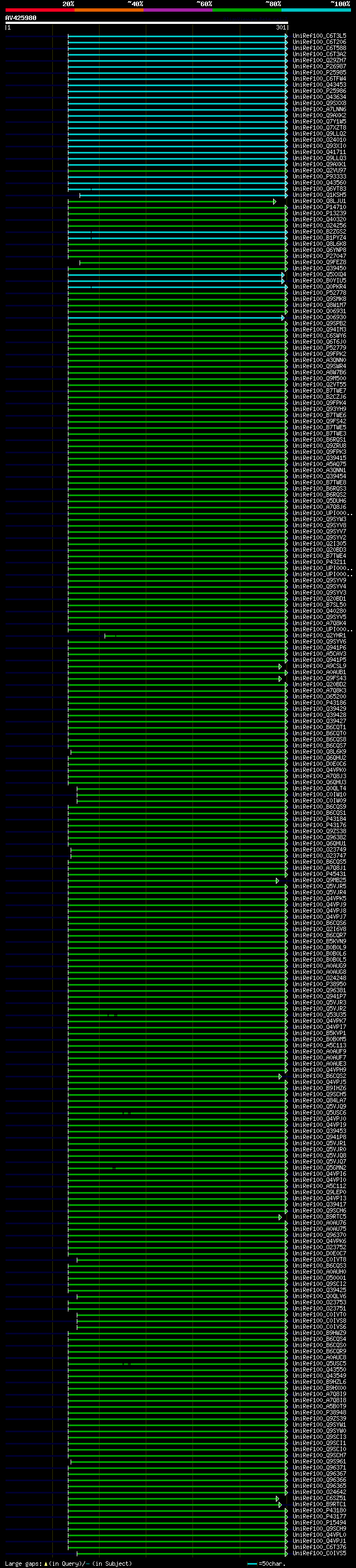This screenshot has height=1568, width=356.
Task: Select the UniRef100_Q9FEZ8 label
Action: point(319,263)
